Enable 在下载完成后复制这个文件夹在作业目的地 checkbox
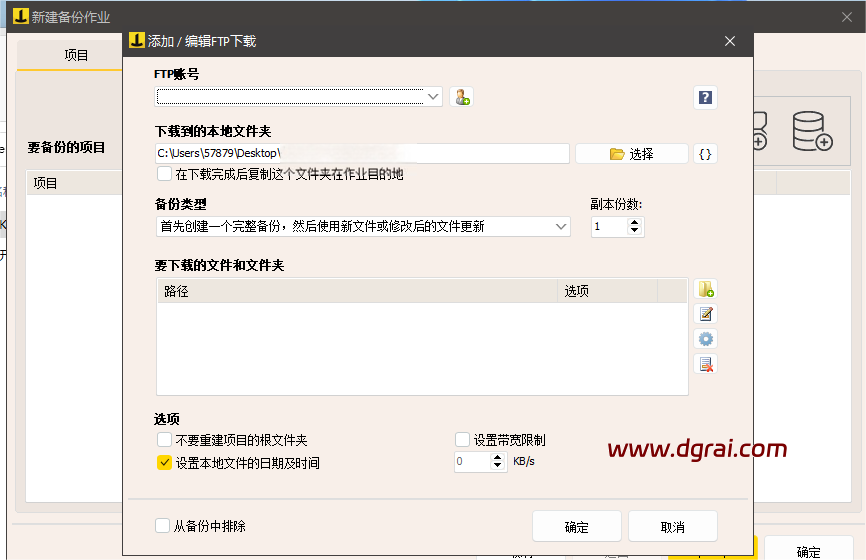The width and height of the screenshot is (866, 560). pyautogui.click(x=165, y=174)
